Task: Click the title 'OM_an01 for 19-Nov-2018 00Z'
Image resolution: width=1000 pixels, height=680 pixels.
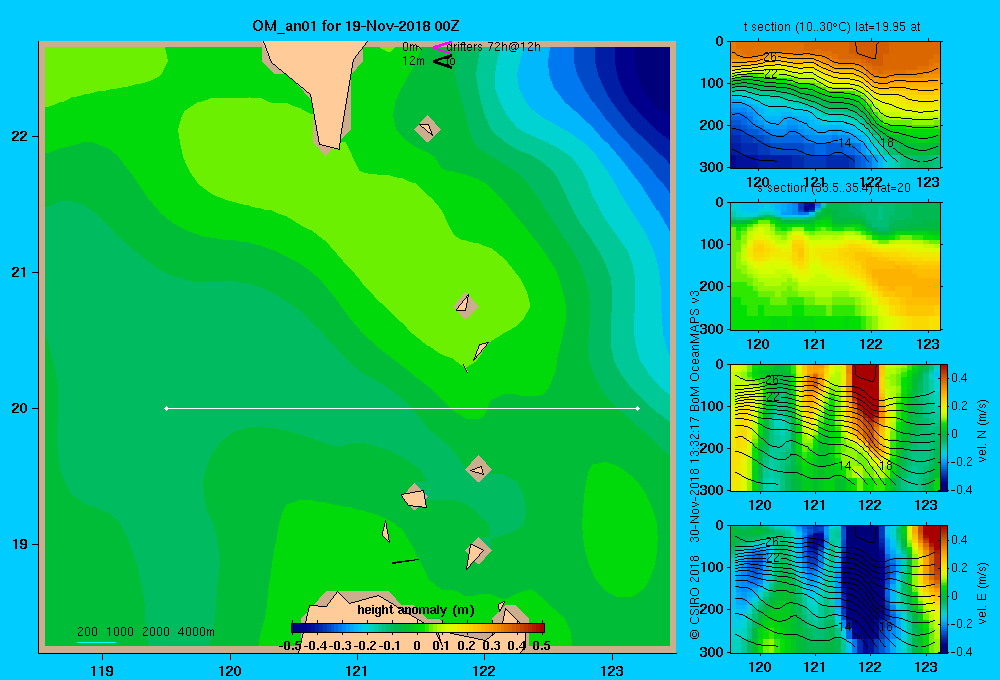Action: [x=356, y=26]
